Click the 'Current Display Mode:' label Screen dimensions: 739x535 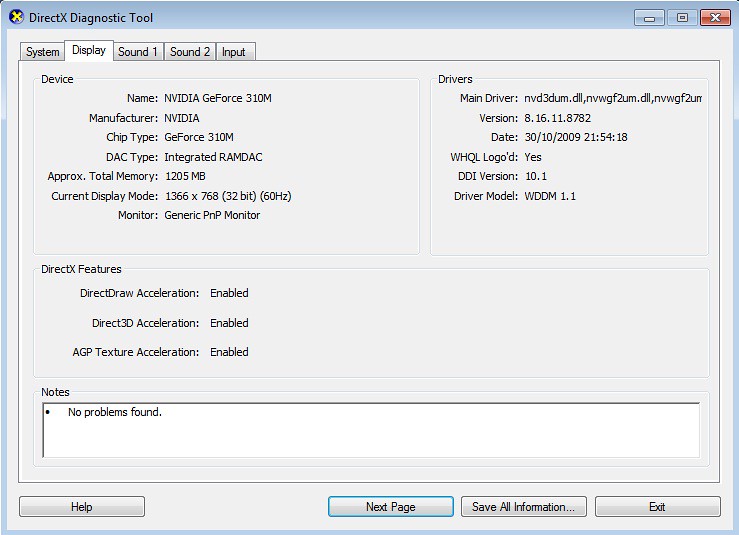tap(105, 196)
